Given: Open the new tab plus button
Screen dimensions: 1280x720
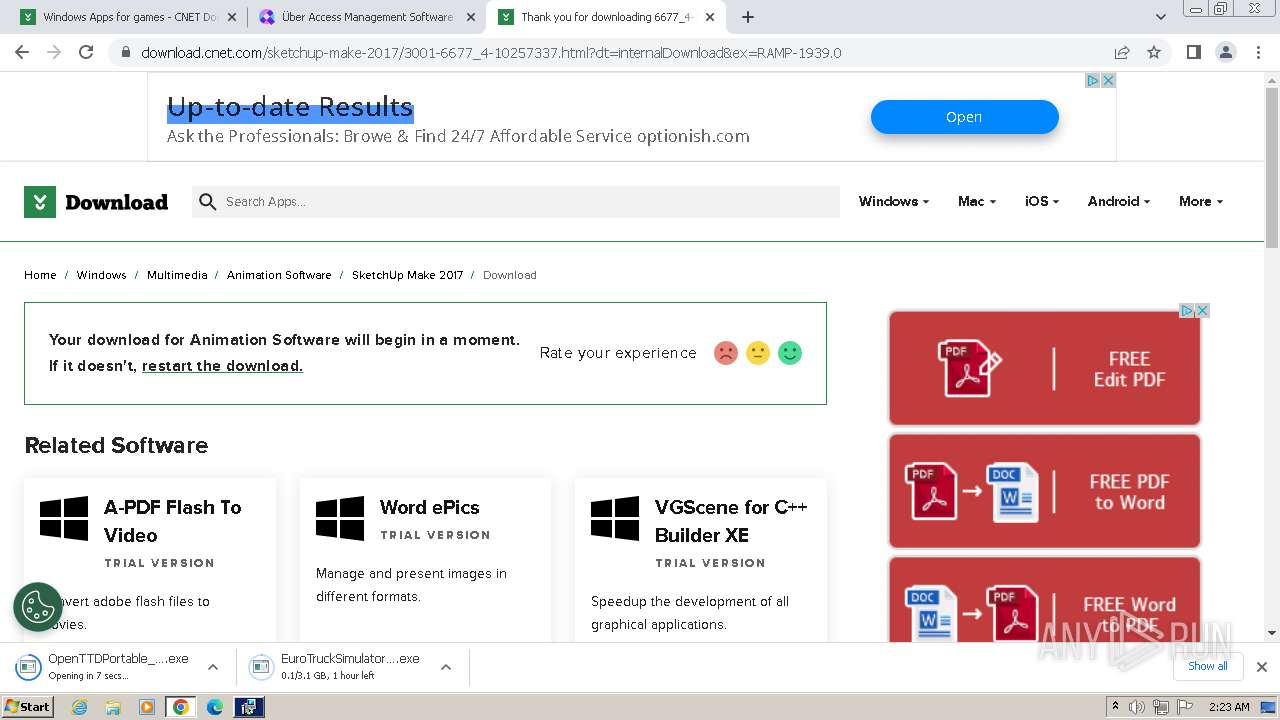Looking at the screenshot, I should tap(748, 17).
